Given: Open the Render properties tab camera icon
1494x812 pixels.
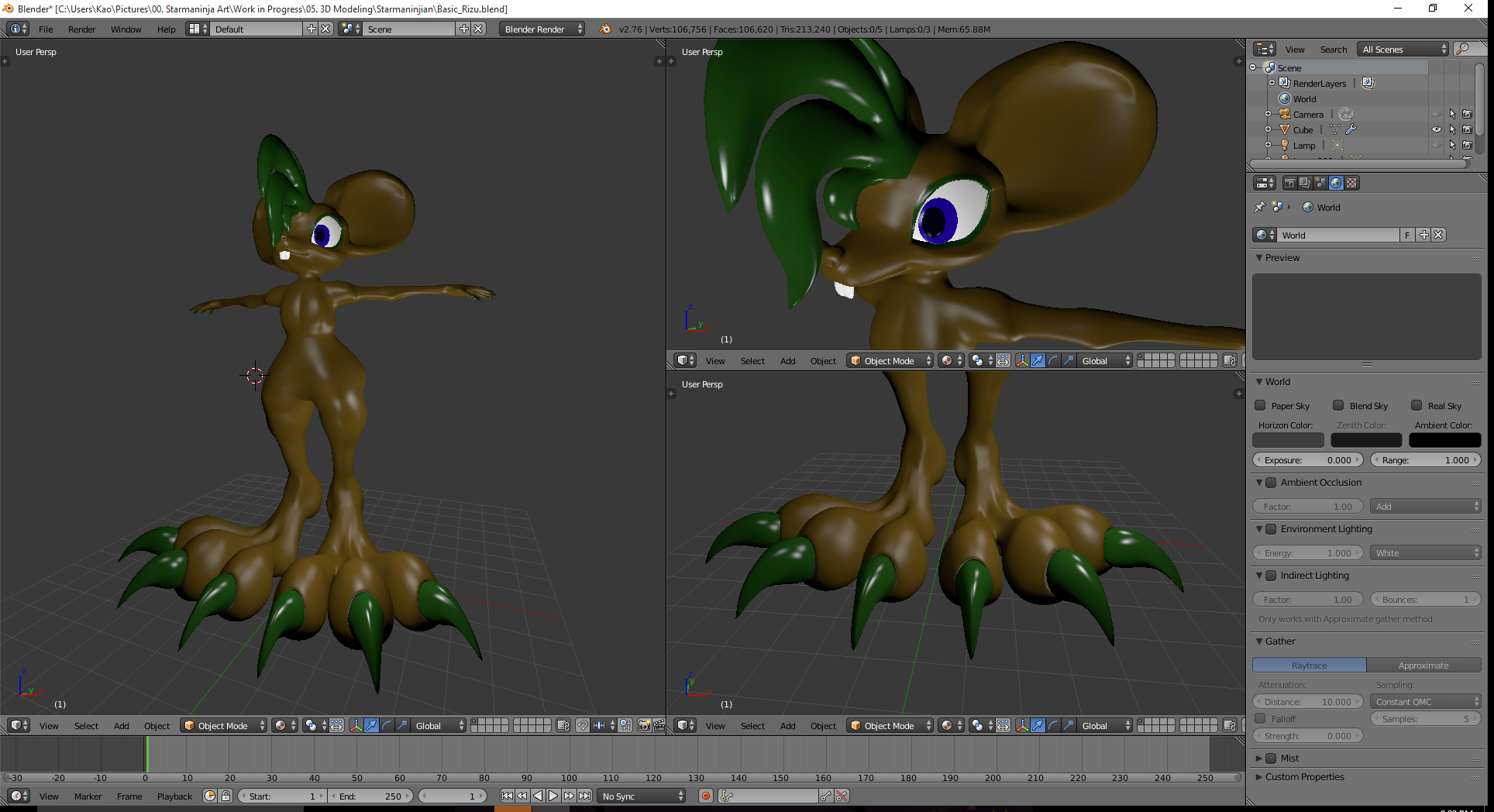Looking at the screenshot, I should coord(1289,183).
